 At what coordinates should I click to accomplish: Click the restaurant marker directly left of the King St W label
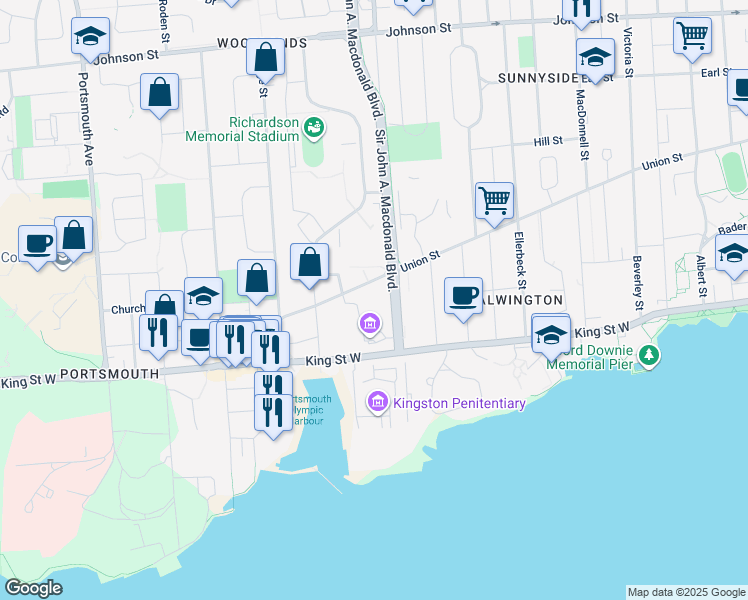pos(270,351)
